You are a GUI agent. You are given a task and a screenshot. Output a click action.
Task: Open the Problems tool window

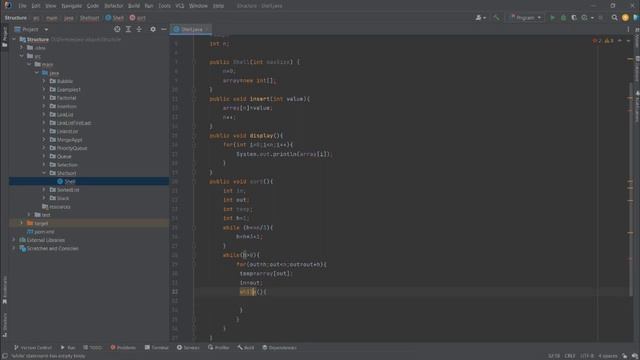(x=123, y=348)
